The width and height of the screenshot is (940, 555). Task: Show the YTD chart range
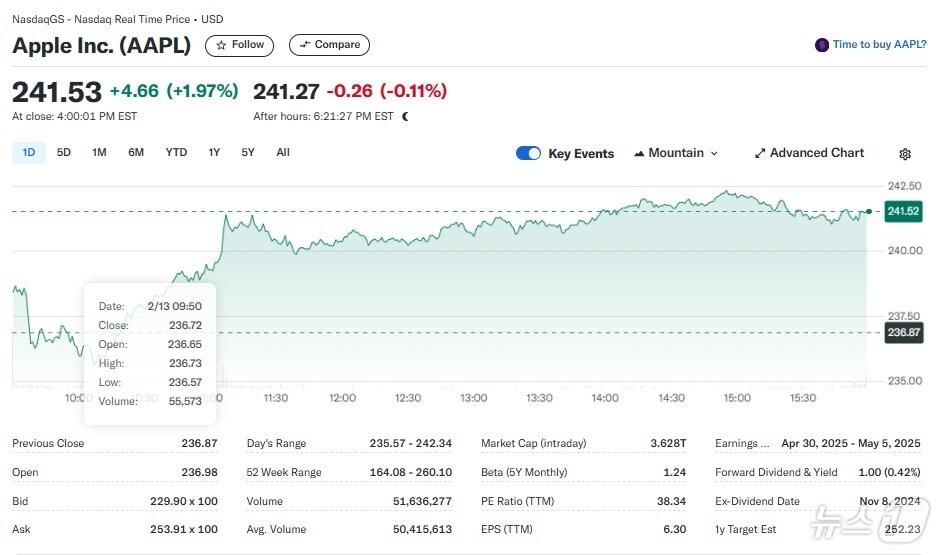pos(176,152)
